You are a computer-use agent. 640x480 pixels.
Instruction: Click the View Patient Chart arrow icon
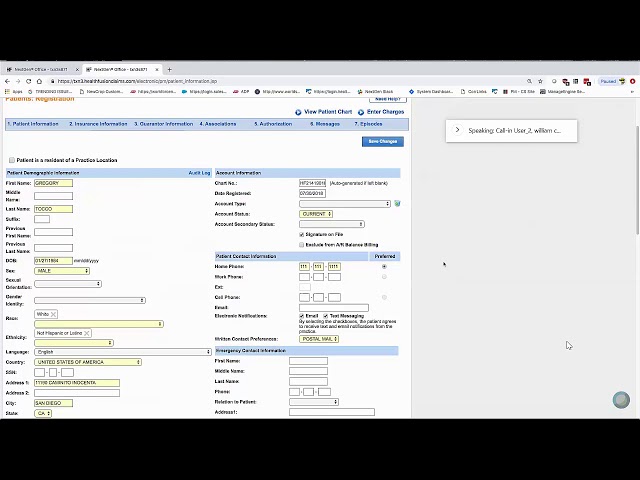click(298, 112)
